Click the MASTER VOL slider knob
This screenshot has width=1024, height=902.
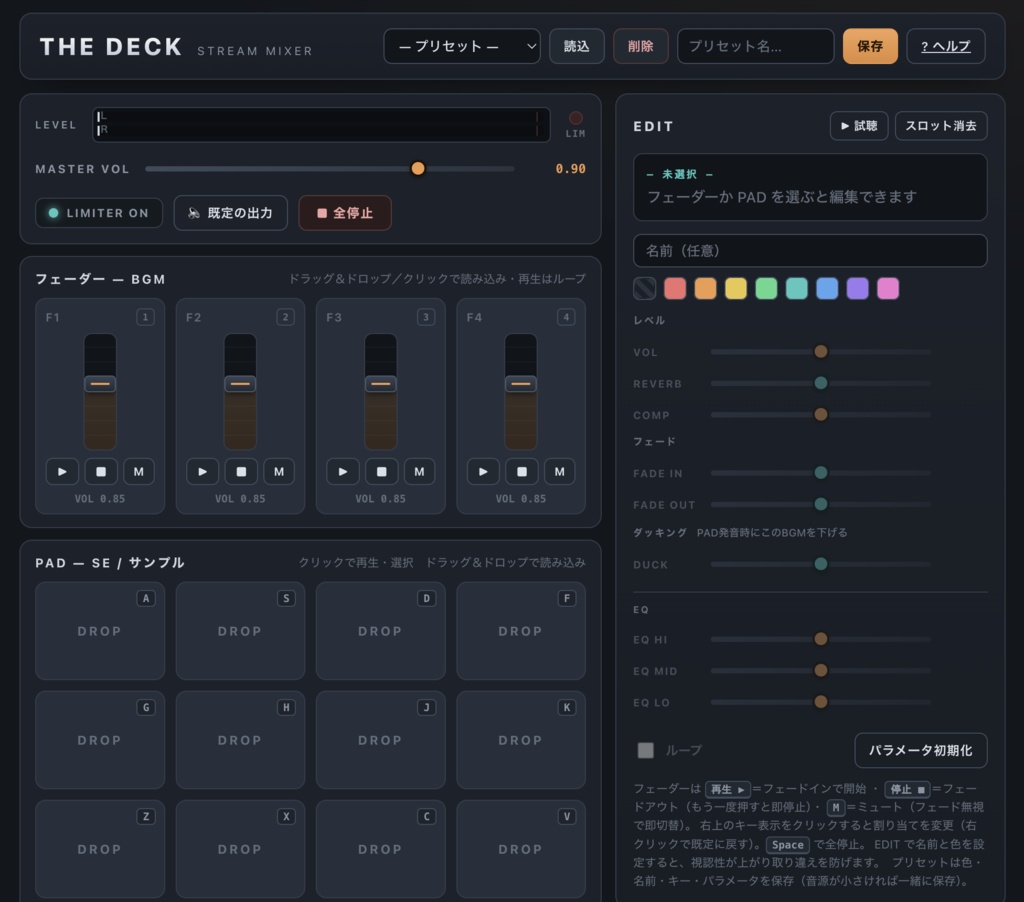click(418, 169)
